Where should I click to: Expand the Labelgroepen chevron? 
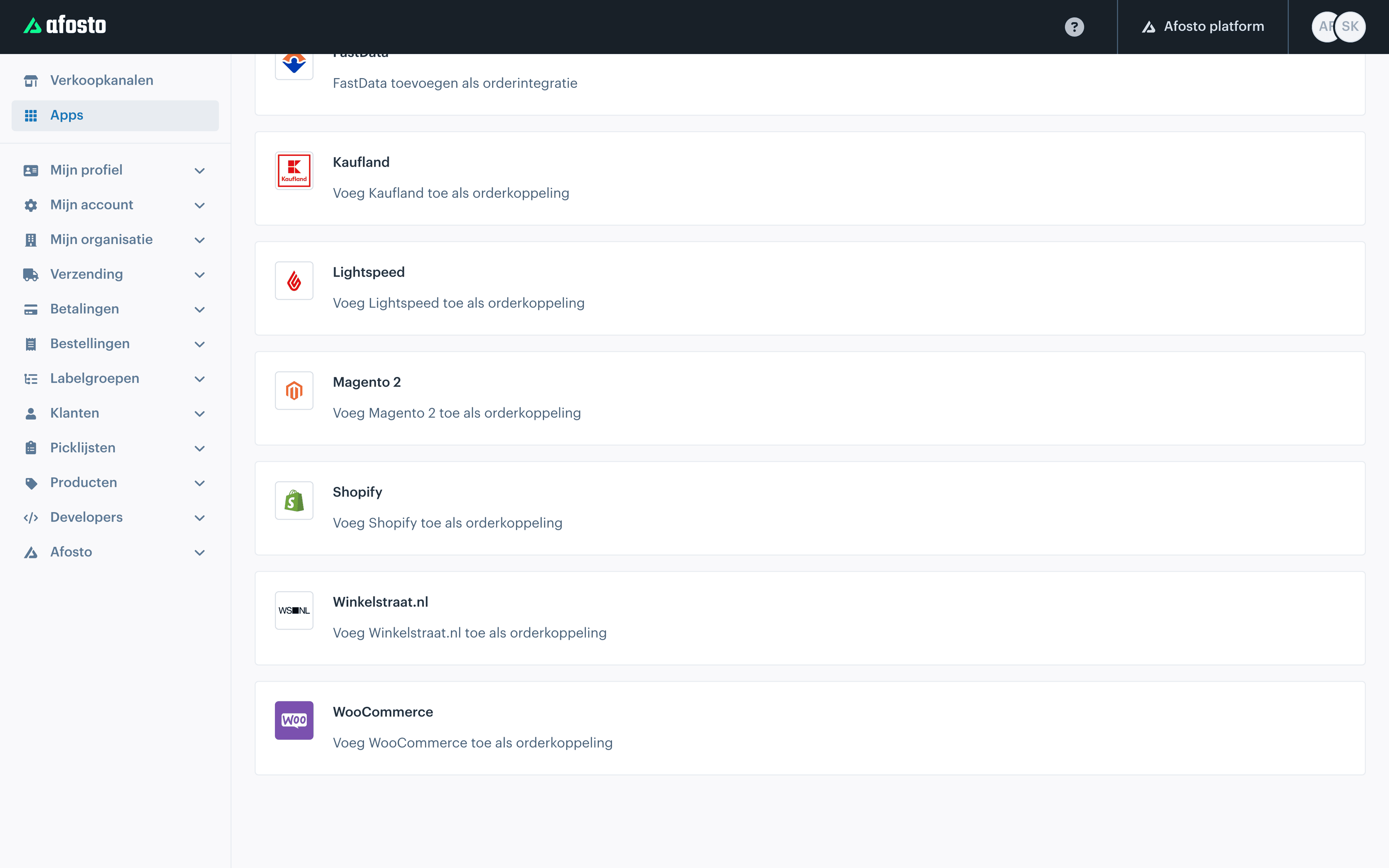tap(200, 379)
